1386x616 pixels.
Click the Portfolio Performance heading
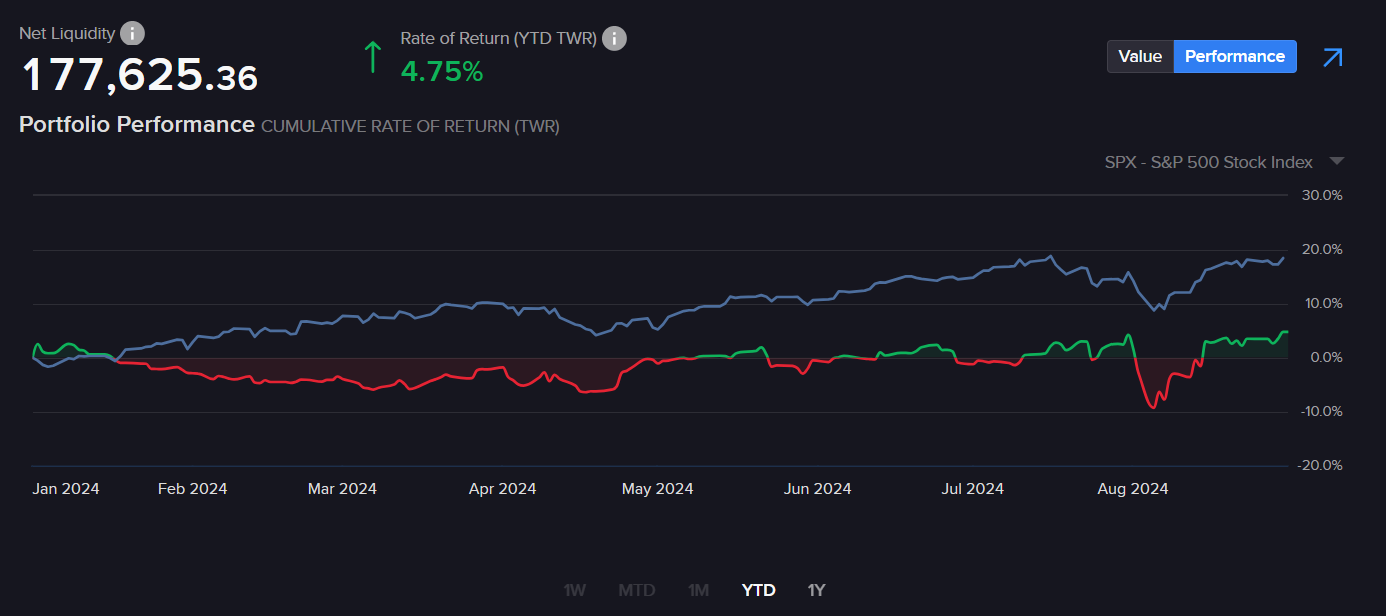click(137, 125)
